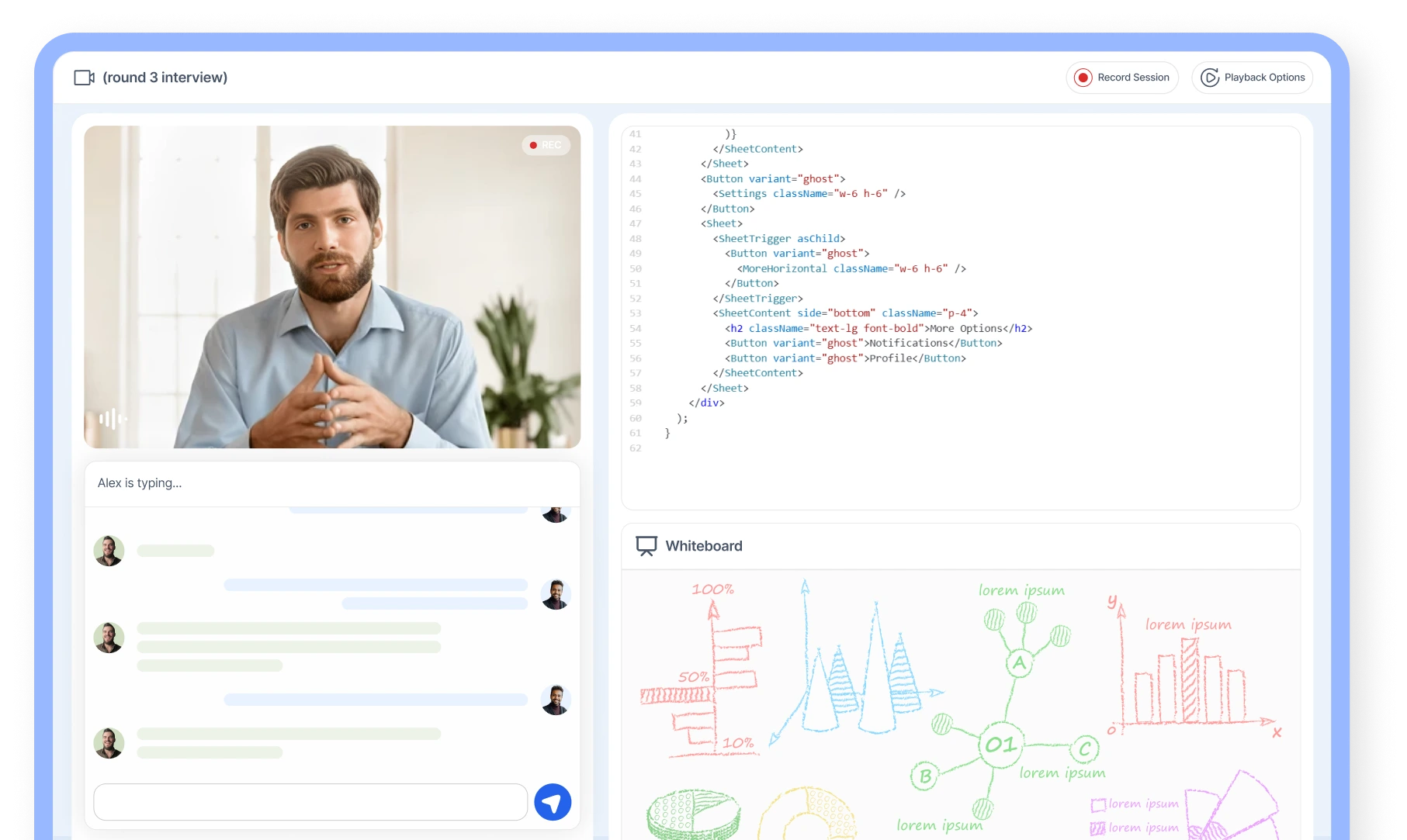
Task: Click code line 54 with More Options h2
Action: [879, 329]
